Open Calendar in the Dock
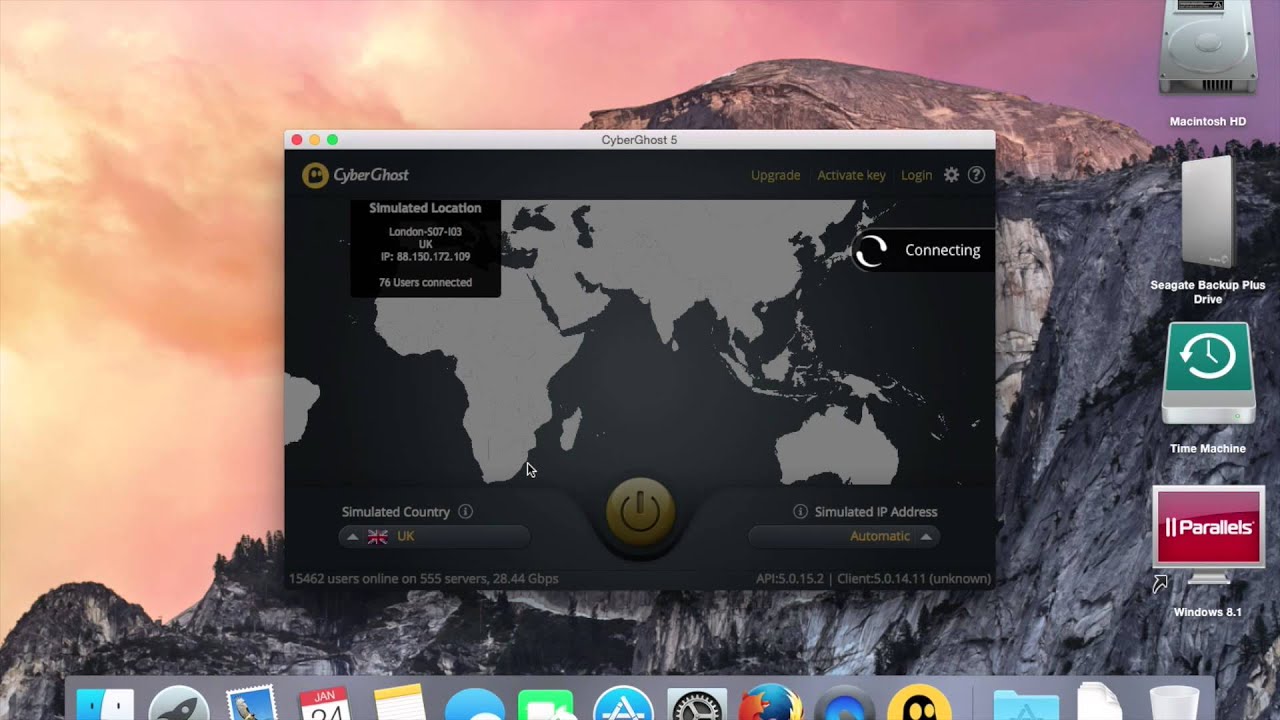 point(324,703)
